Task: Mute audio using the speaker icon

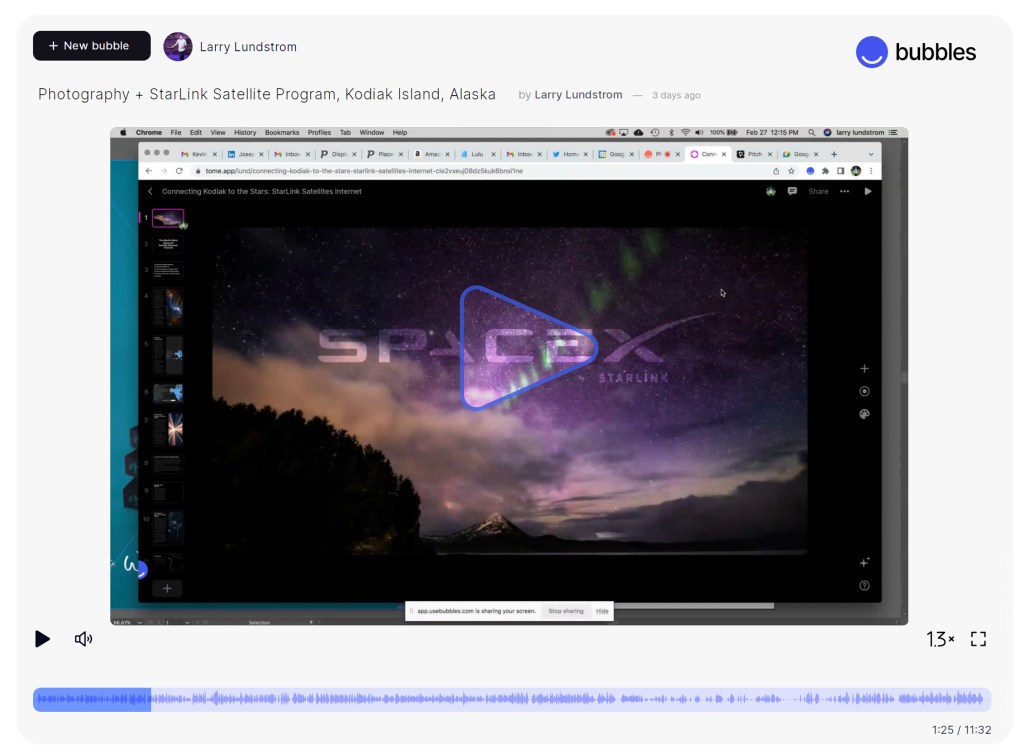Action: [x=84, y=638]
